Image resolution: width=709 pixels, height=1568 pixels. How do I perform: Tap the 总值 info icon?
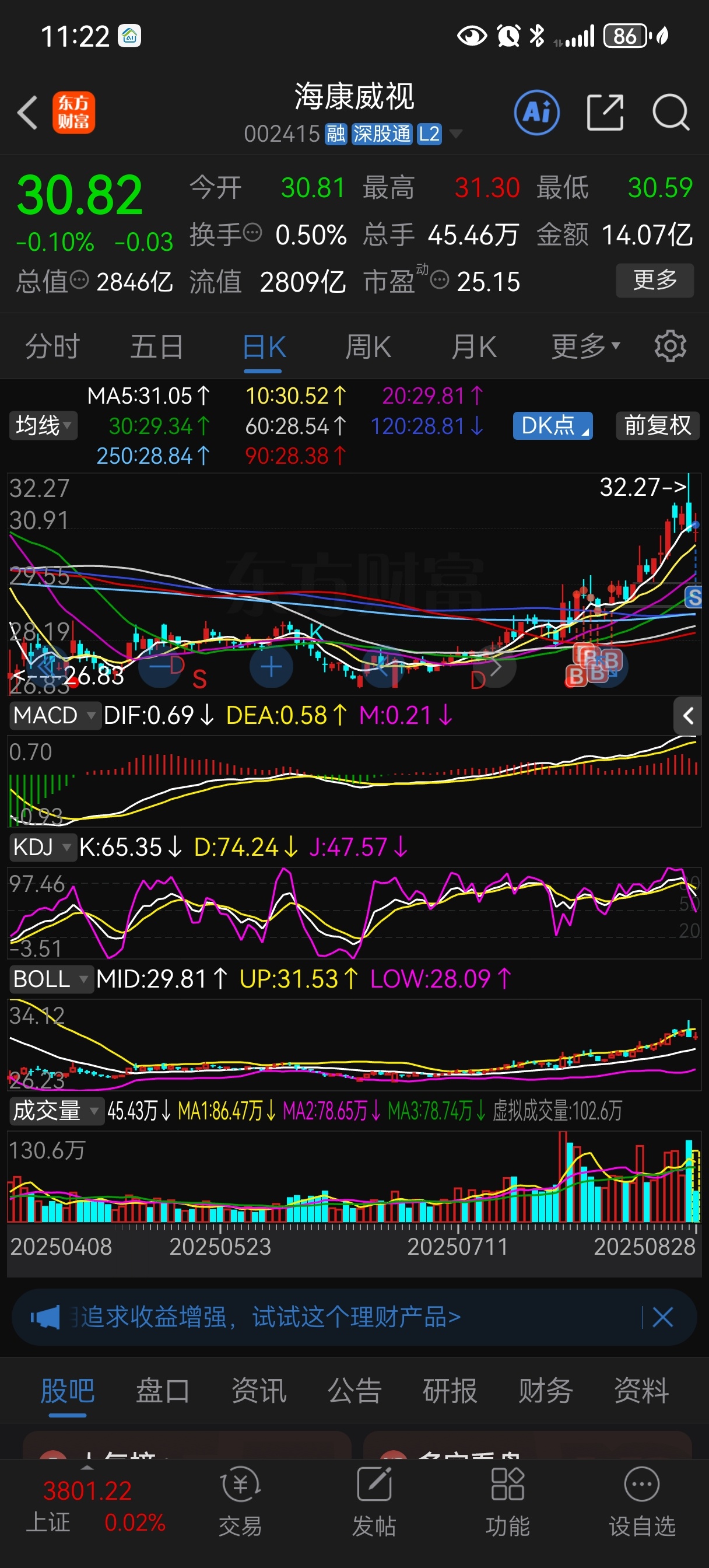79,280
